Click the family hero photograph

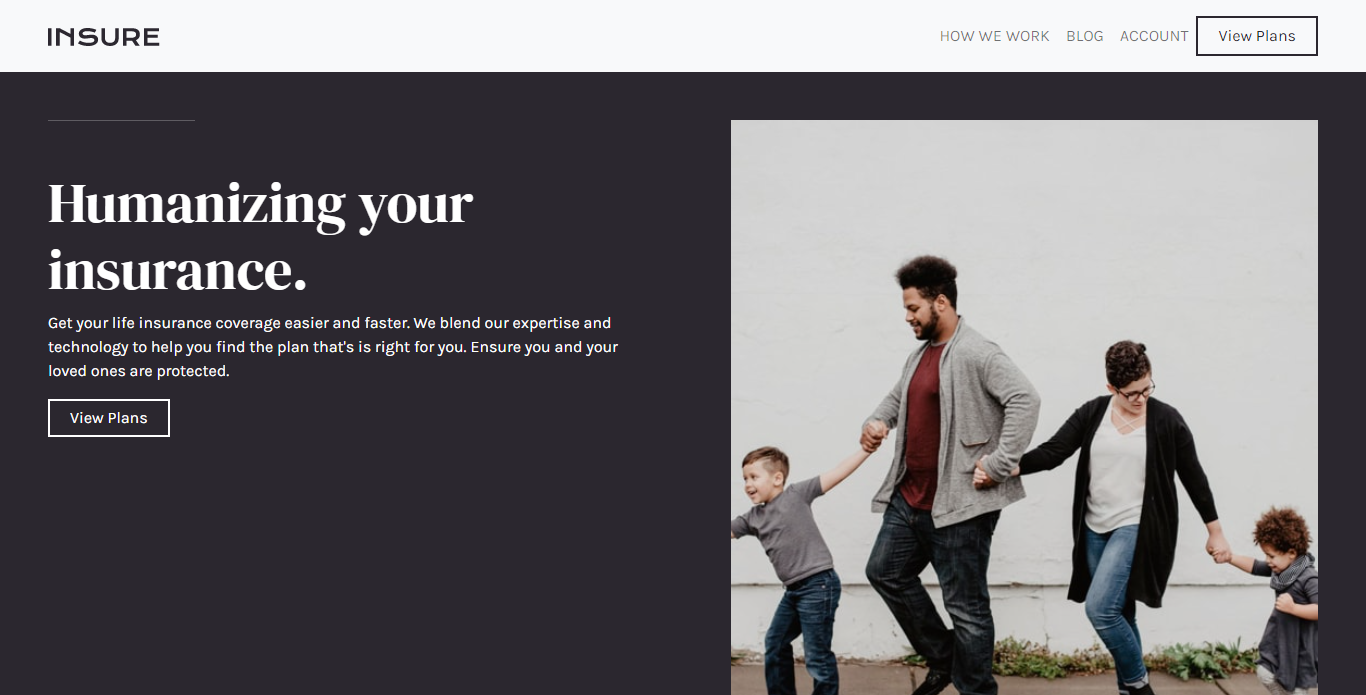coord(1024,407)
